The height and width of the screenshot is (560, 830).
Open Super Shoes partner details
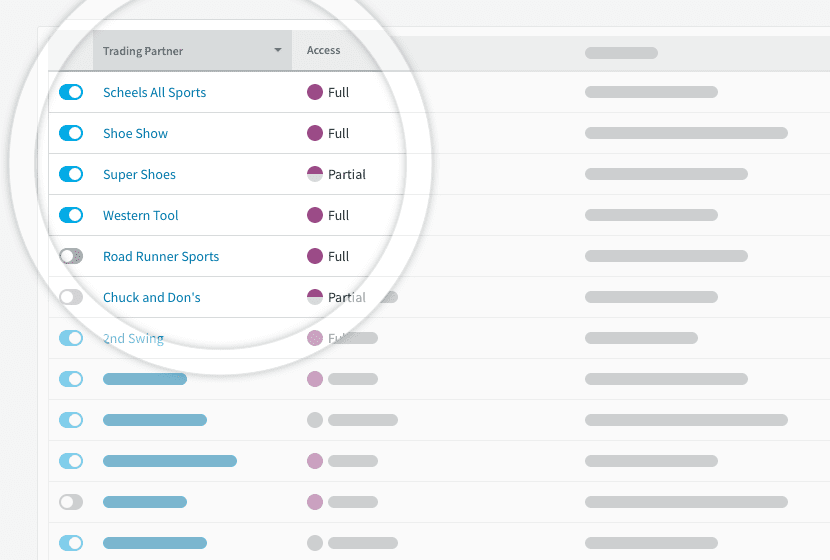(139, 175)
